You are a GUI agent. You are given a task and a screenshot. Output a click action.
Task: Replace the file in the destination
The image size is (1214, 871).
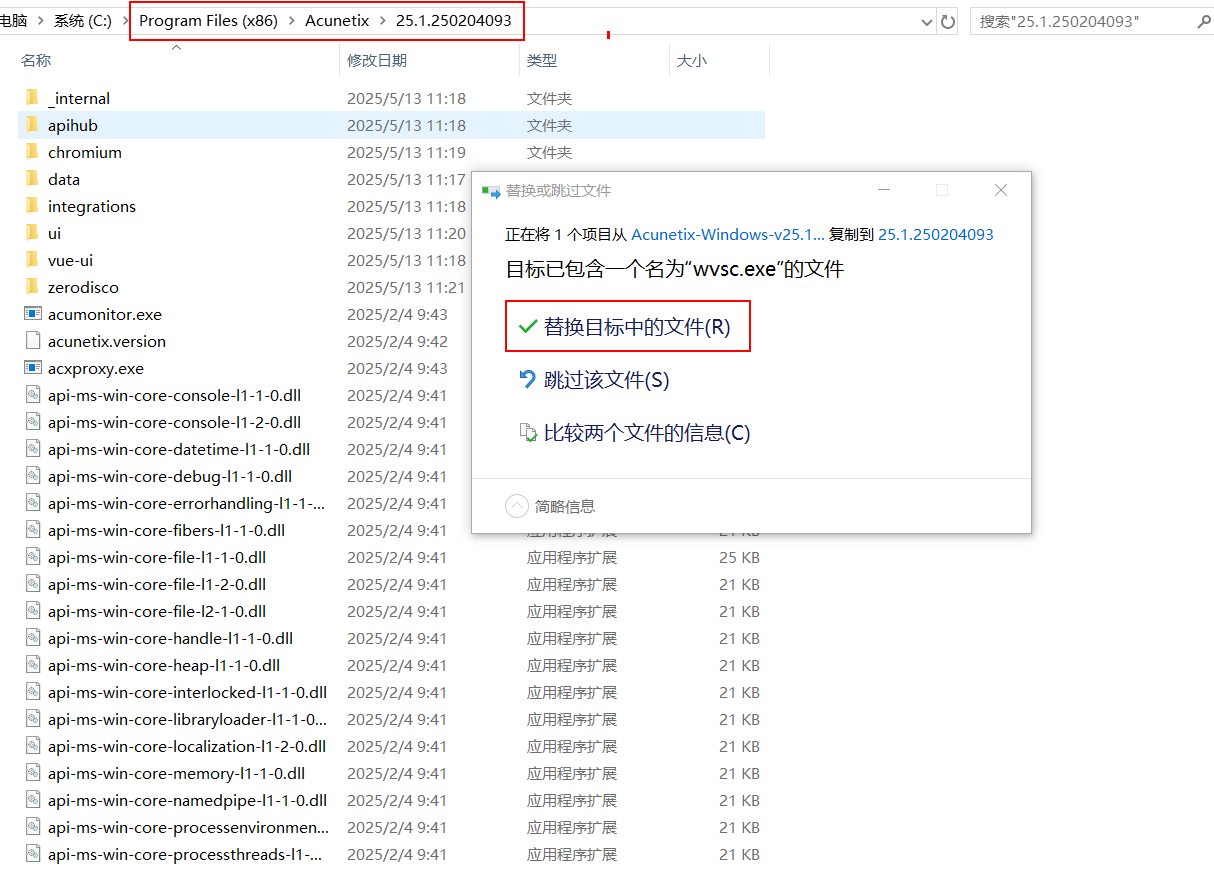628,327
